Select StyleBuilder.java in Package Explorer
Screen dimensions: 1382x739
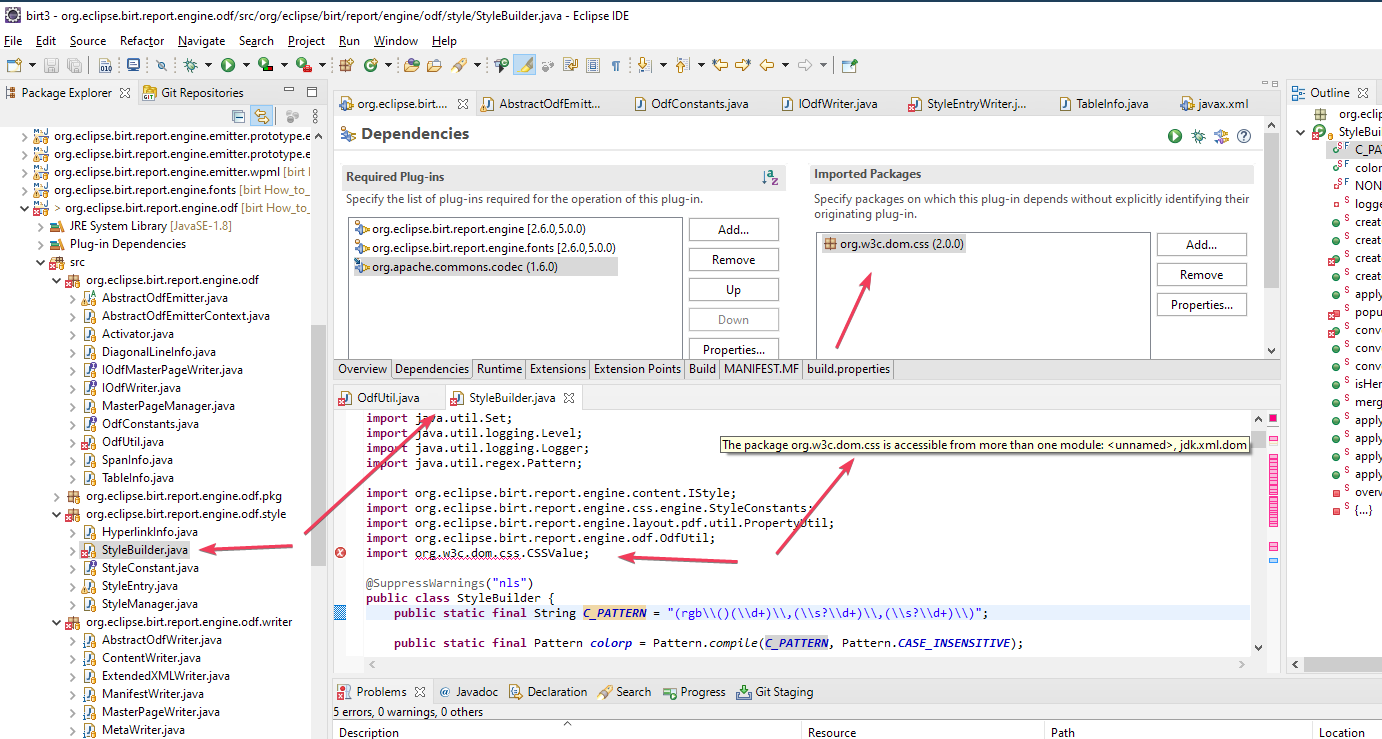[144, 550]
